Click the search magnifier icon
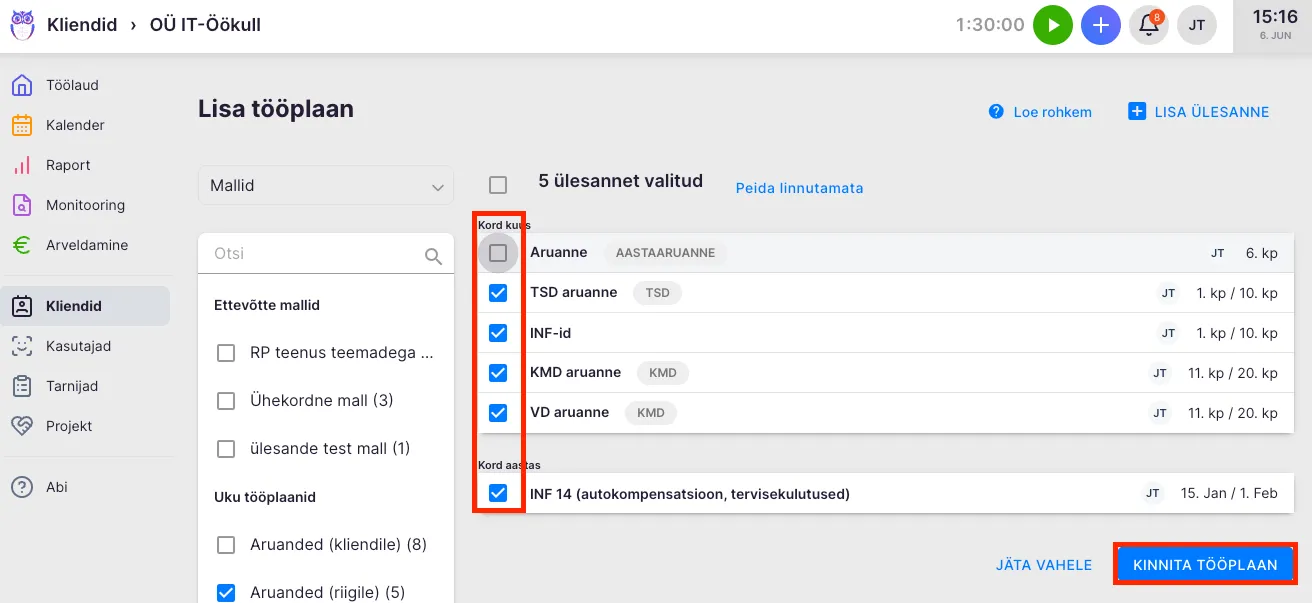Screen dimensions: 1312x603 pyautogui.click(x=433, y=256)
